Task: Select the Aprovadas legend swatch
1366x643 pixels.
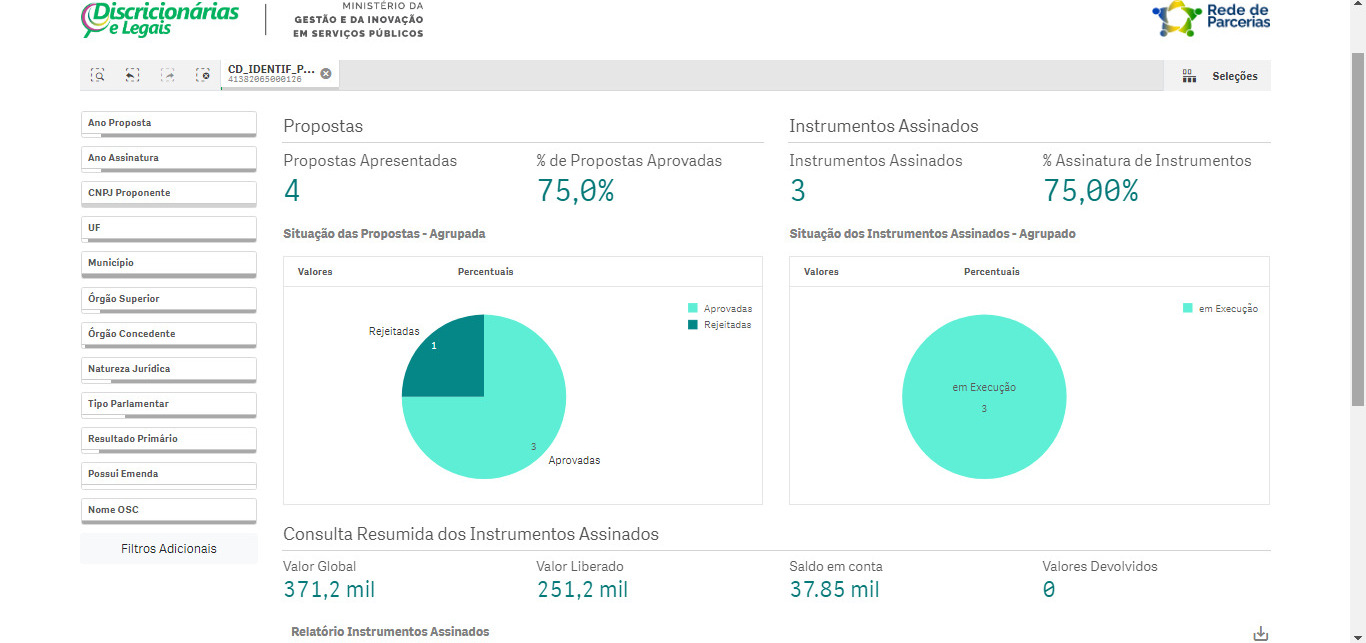Action: coord(693,309)
